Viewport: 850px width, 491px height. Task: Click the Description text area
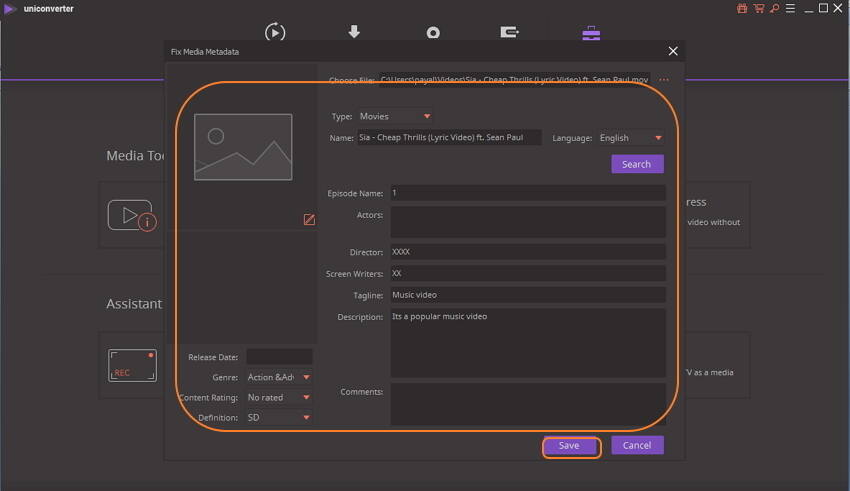click(528, 343)
